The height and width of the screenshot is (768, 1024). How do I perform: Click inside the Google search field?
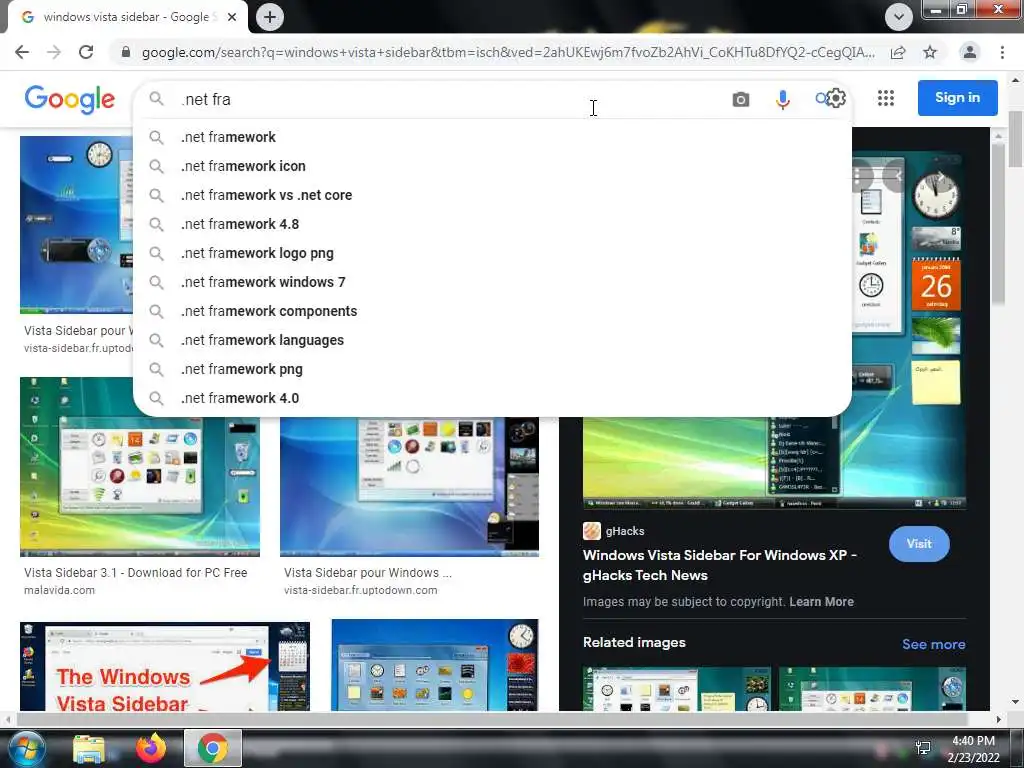451,99
